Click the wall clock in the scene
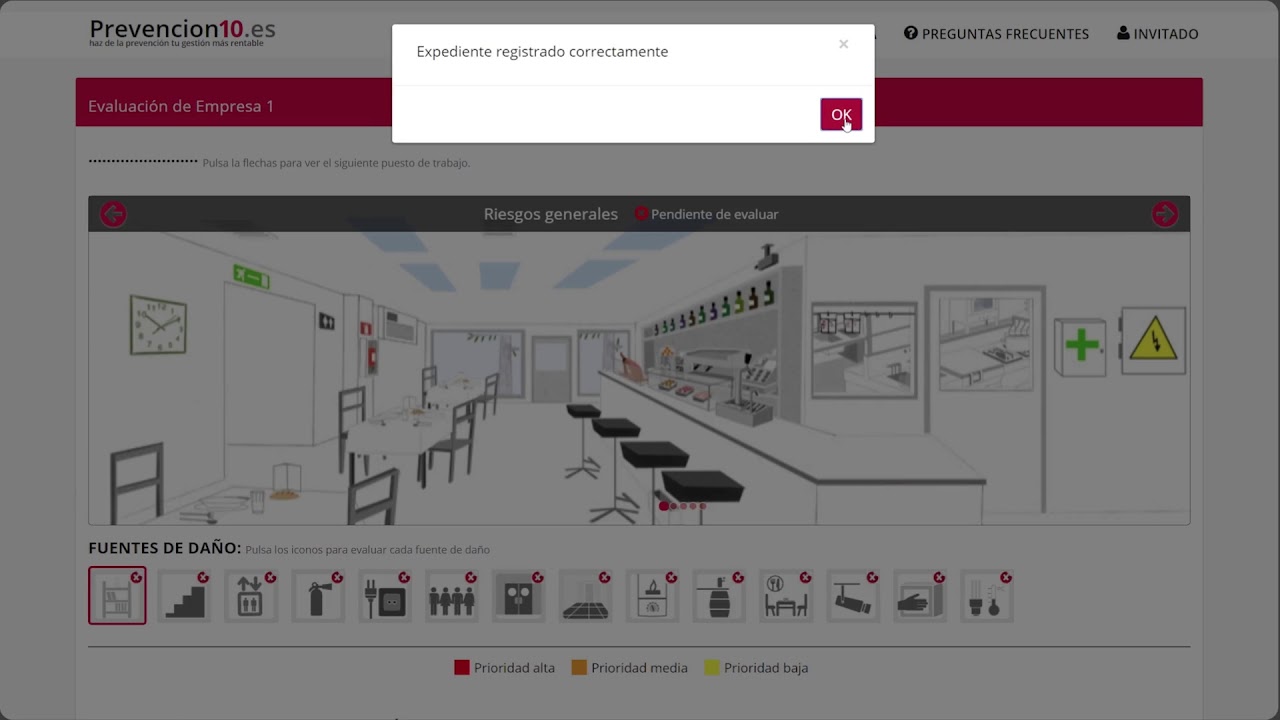 pos(158,325)
